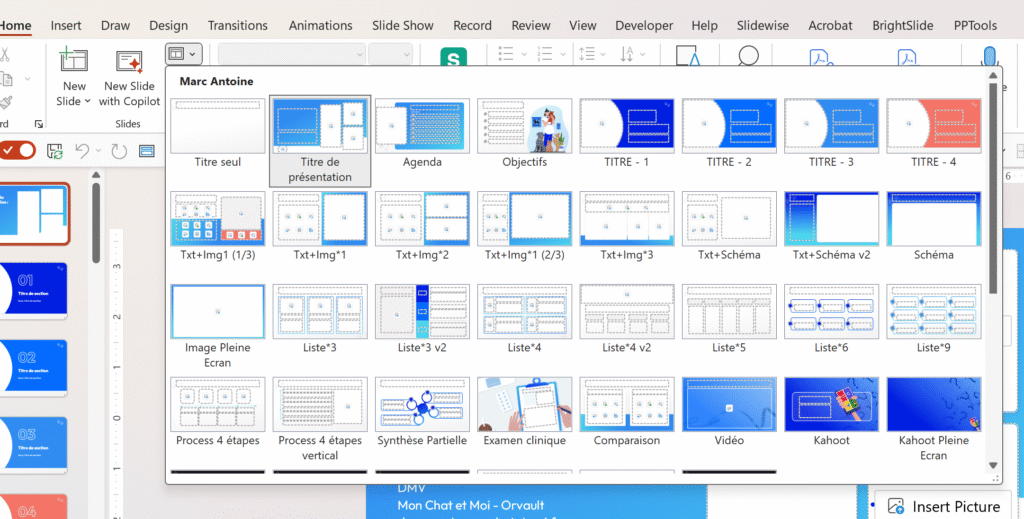
Task: Expand the New Slide dropdown arrow
Action: point(87,101)
